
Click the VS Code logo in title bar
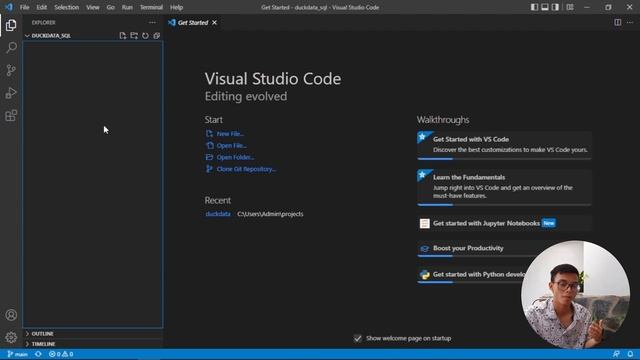point(9,7)
